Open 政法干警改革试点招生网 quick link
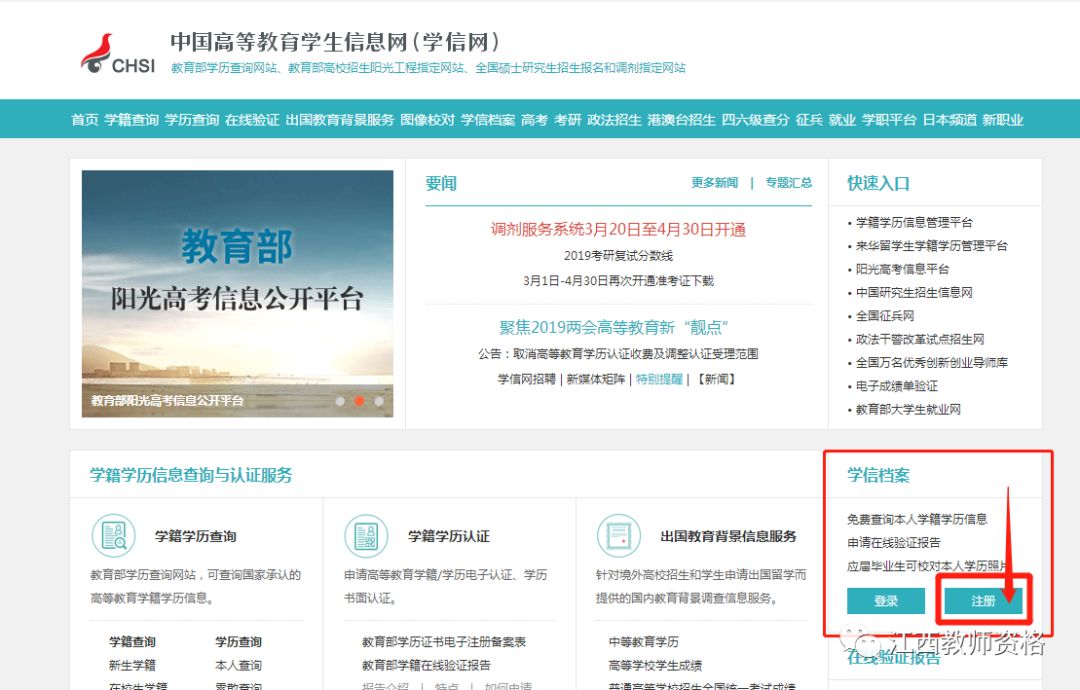The width and height of the screenshot is (1080, 690). coord(920,339)
